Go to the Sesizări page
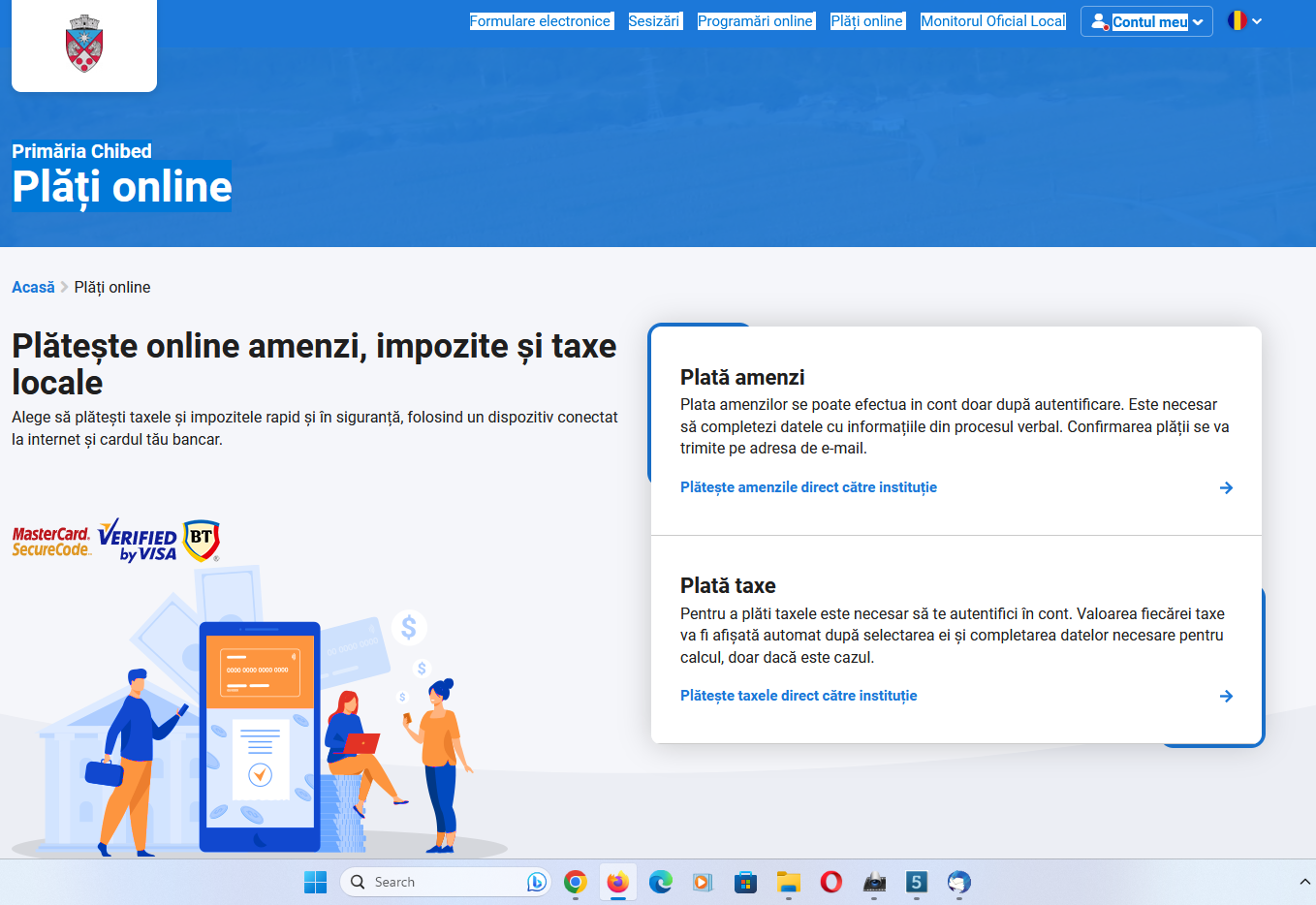 coord(654,21)
